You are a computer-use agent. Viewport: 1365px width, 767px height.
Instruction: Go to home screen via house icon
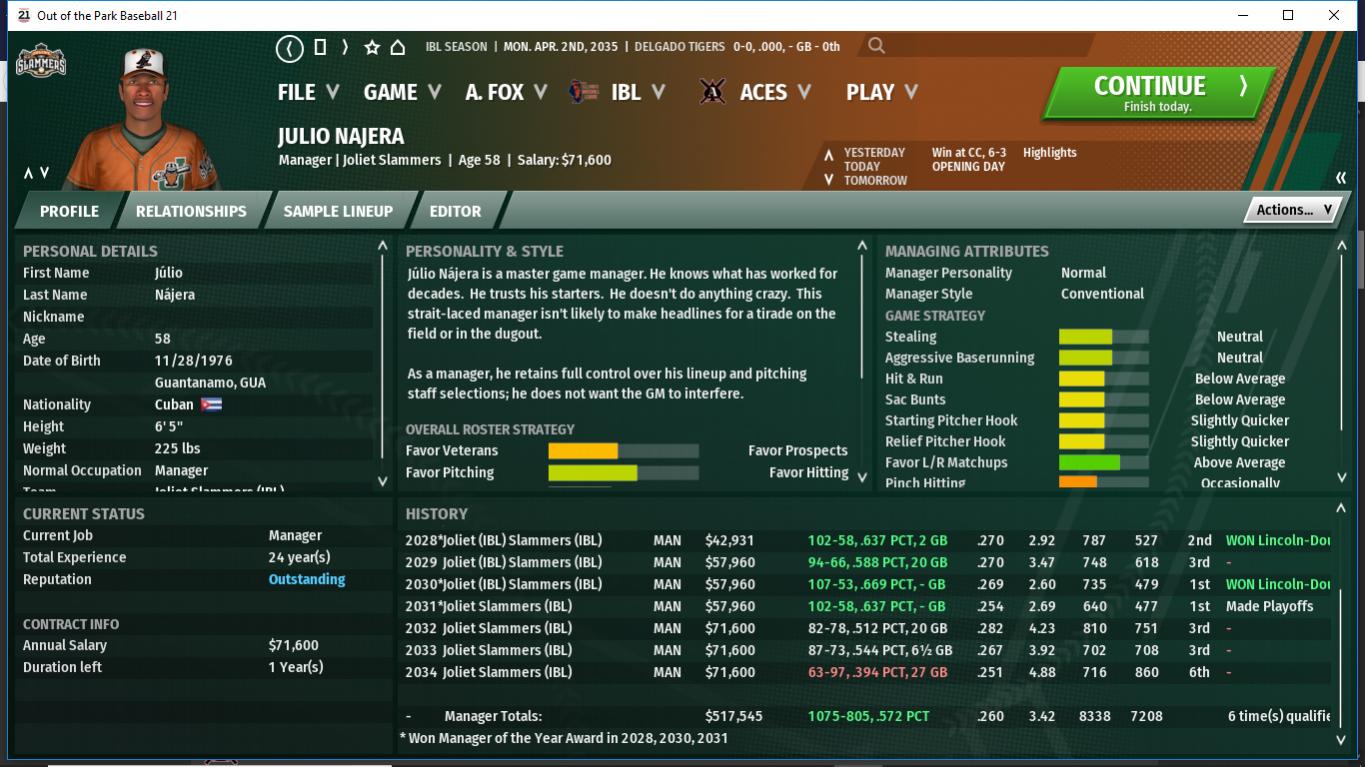click(397, 47)
